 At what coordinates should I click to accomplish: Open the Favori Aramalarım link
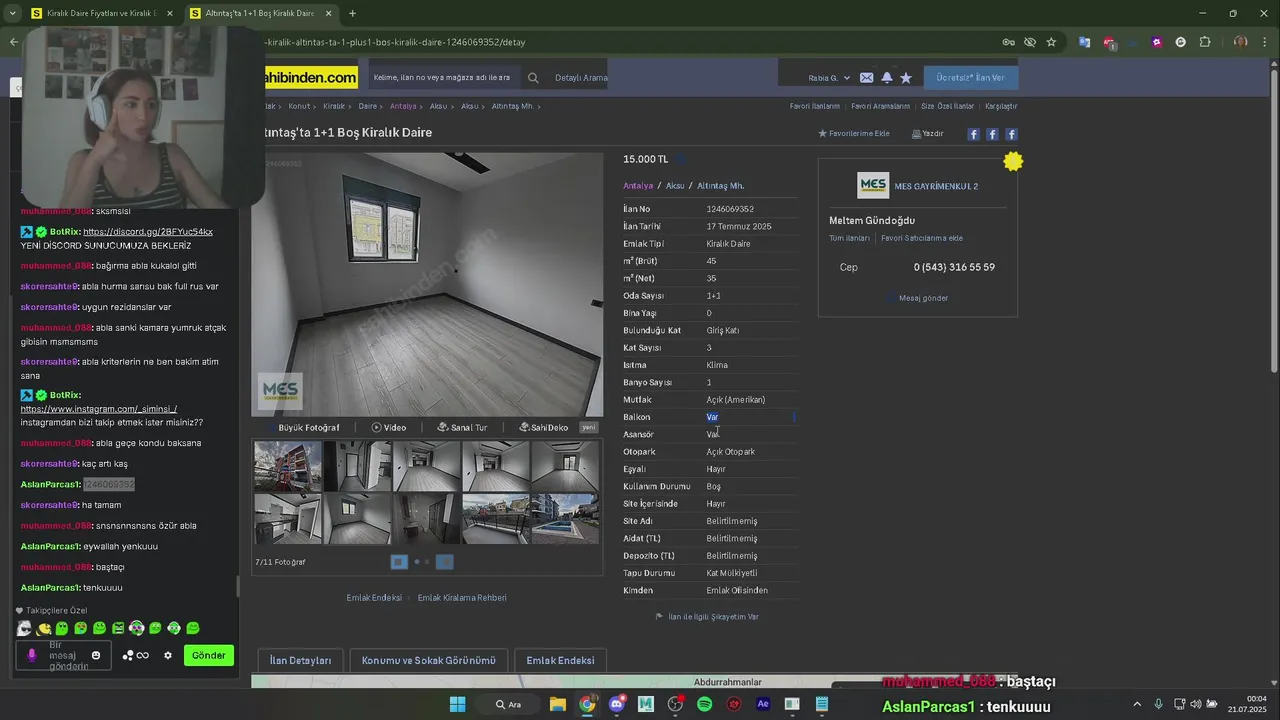(880, 106)
